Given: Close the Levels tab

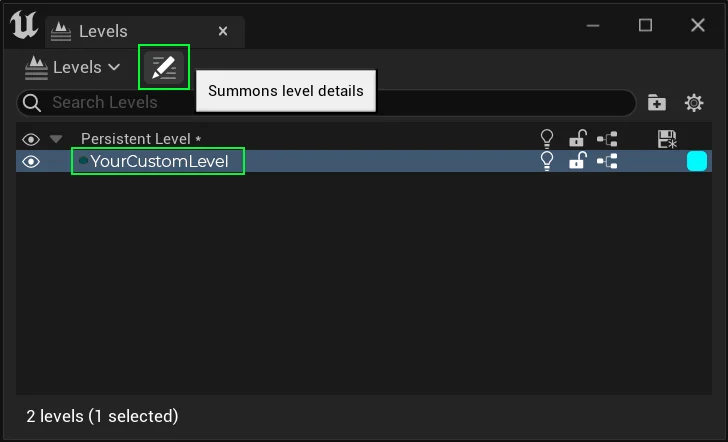Looking at the screenshot, I should (223, 31).
